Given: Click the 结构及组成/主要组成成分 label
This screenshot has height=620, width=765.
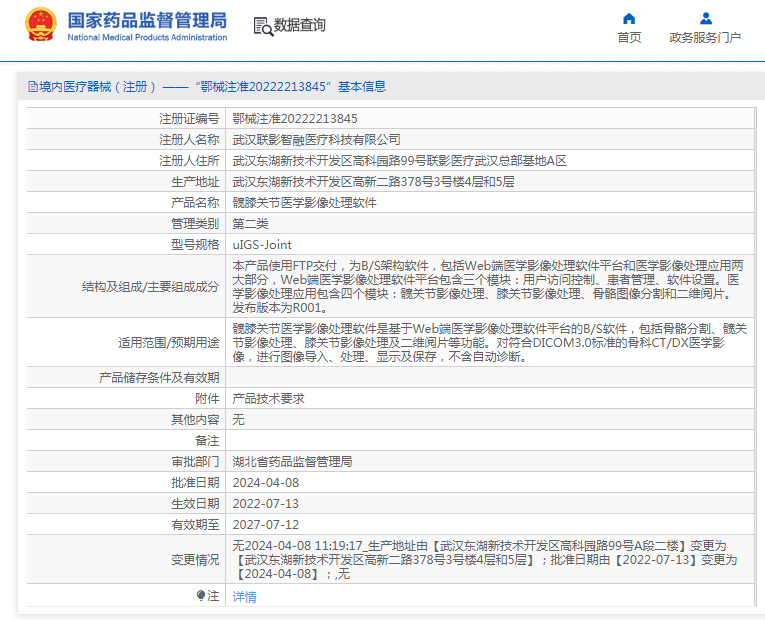Looking at the screenshot, I should 151,286.
